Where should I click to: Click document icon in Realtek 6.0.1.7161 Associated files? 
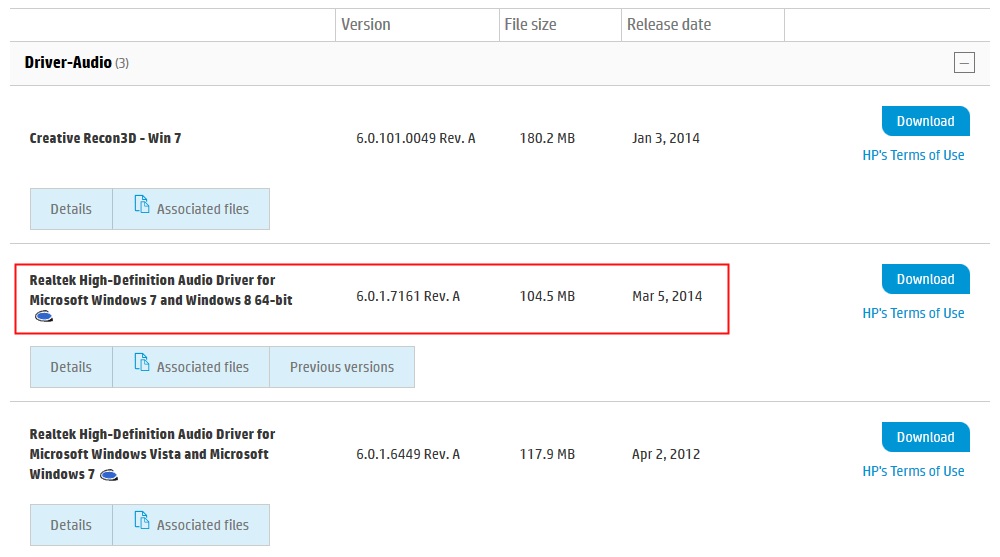pos(142,363)
